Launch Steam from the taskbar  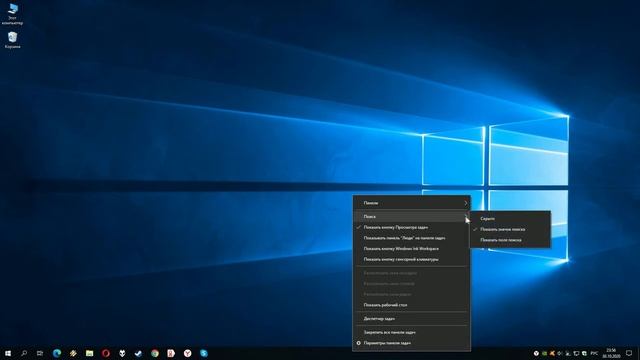tap(138, 353)
